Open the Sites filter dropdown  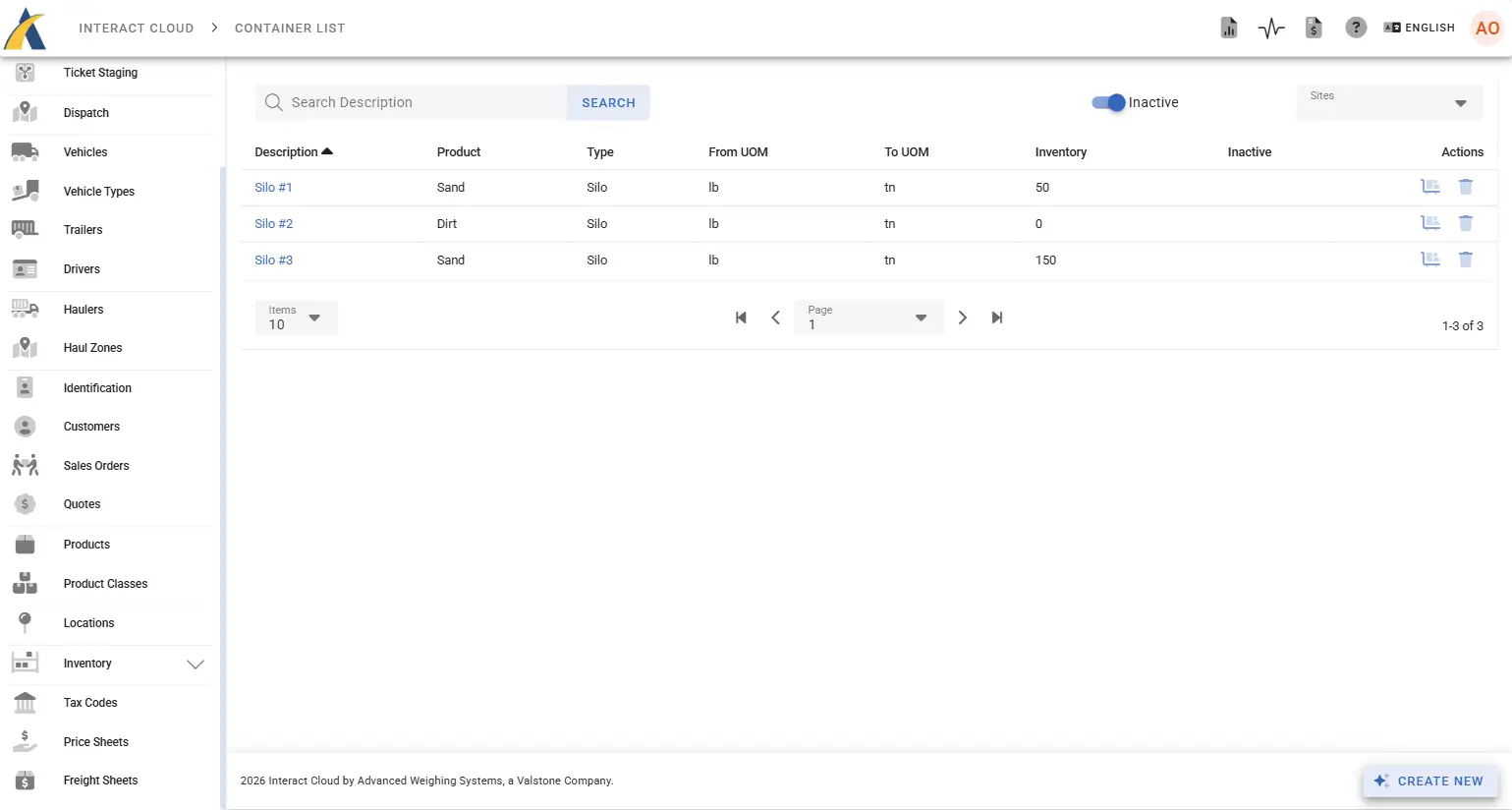pos(1388,102)
